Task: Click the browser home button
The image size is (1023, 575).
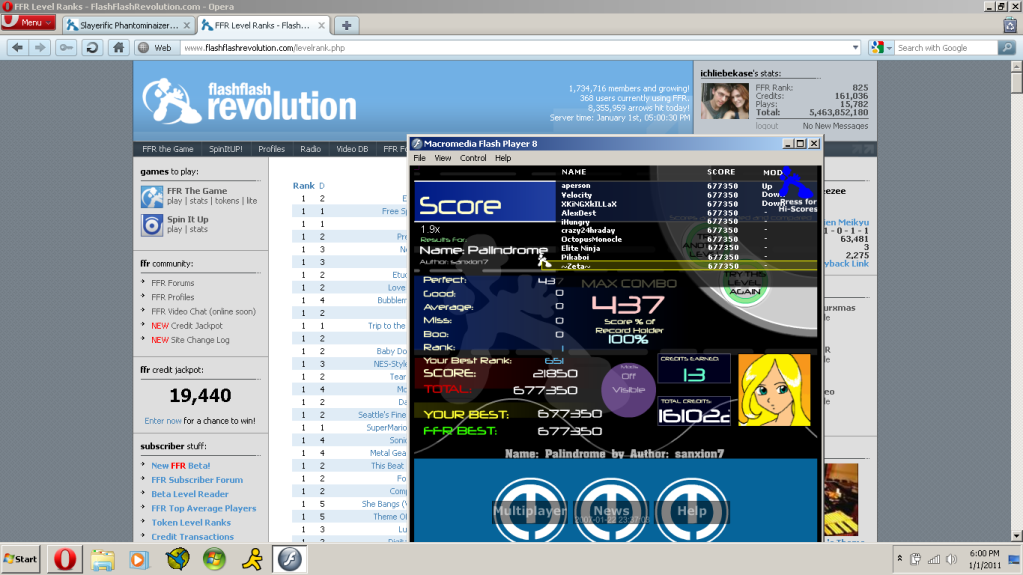Action: (x=119, y=47)
